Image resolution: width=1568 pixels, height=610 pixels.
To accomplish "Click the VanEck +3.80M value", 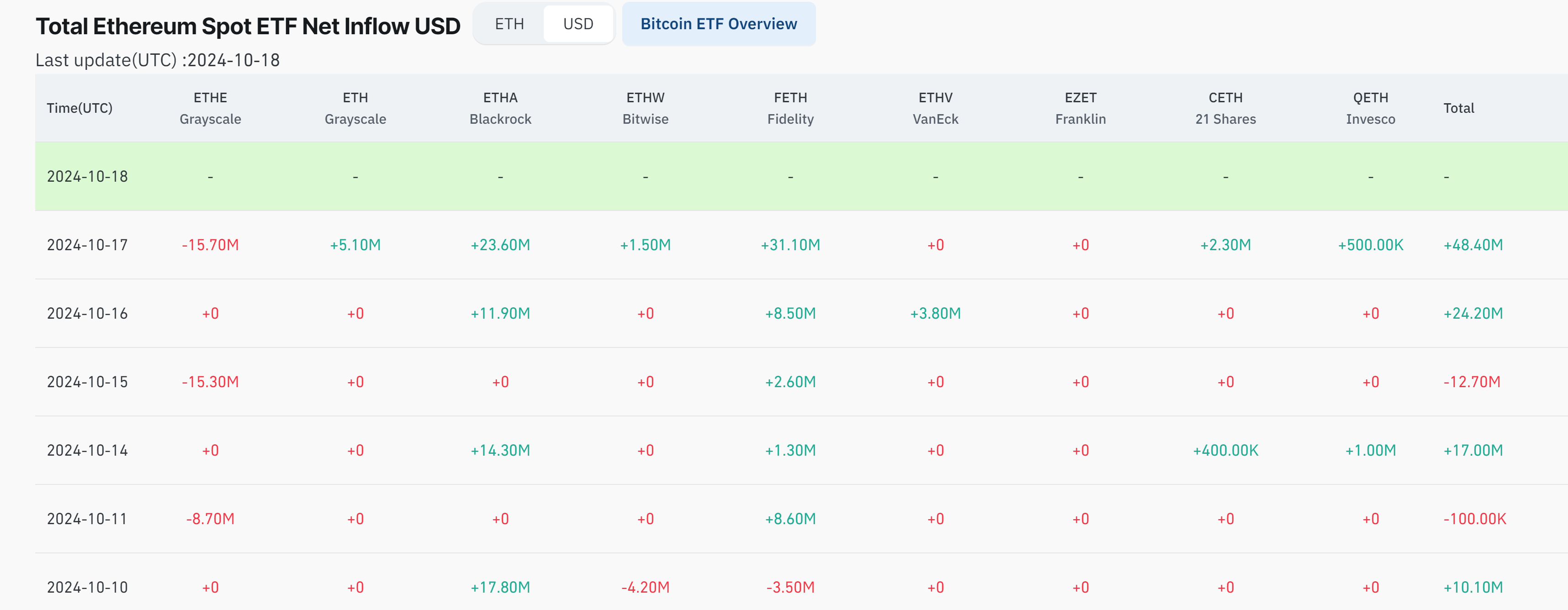I will point(935,314).
